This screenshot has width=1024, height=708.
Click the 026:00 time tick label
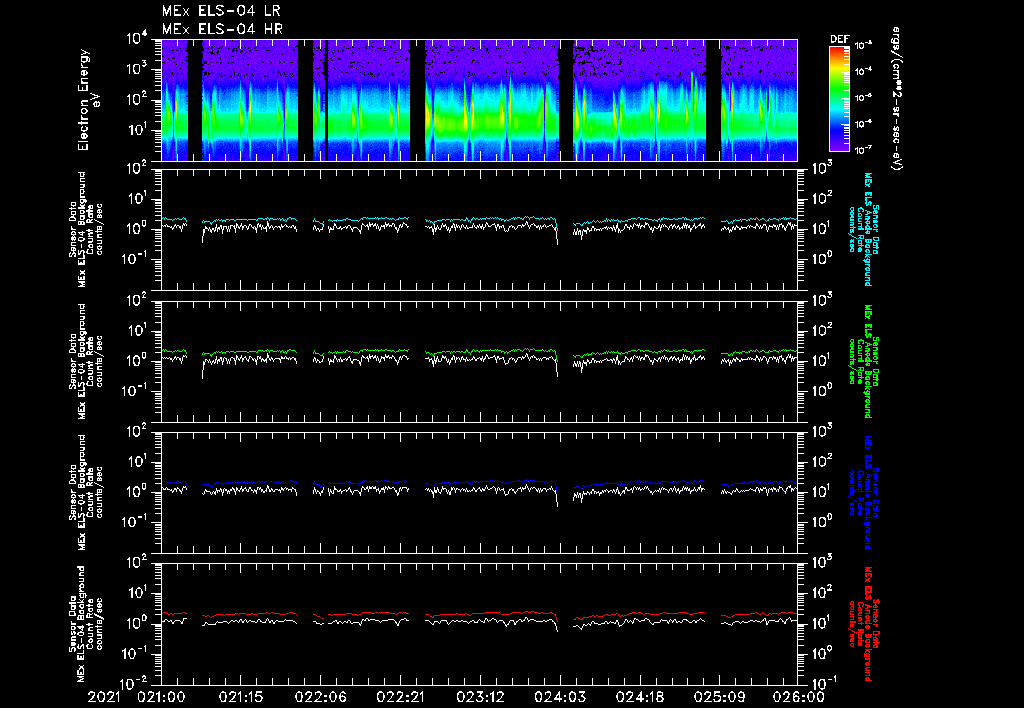798,698
